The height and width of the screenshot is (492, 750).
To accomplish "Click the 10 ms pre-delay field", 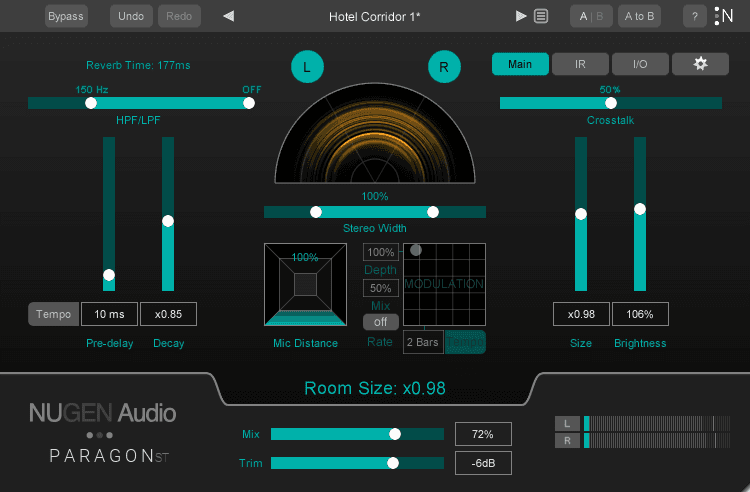I will click(110, 314).
